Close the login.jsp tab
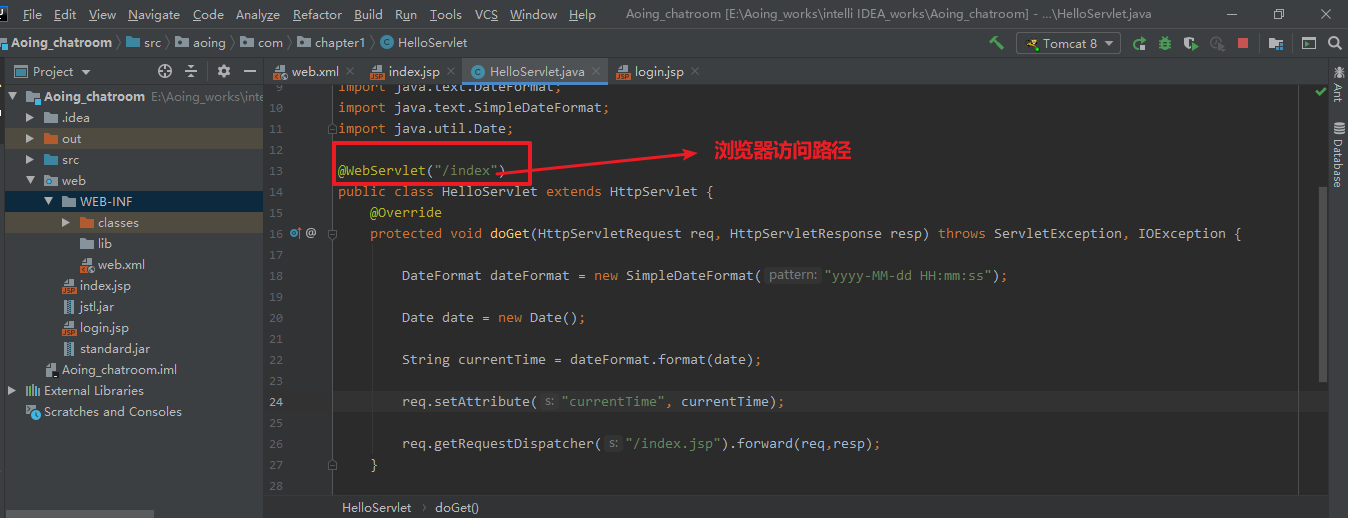Viewport: 1348px width, 518px height. click(x=695, y=72)
